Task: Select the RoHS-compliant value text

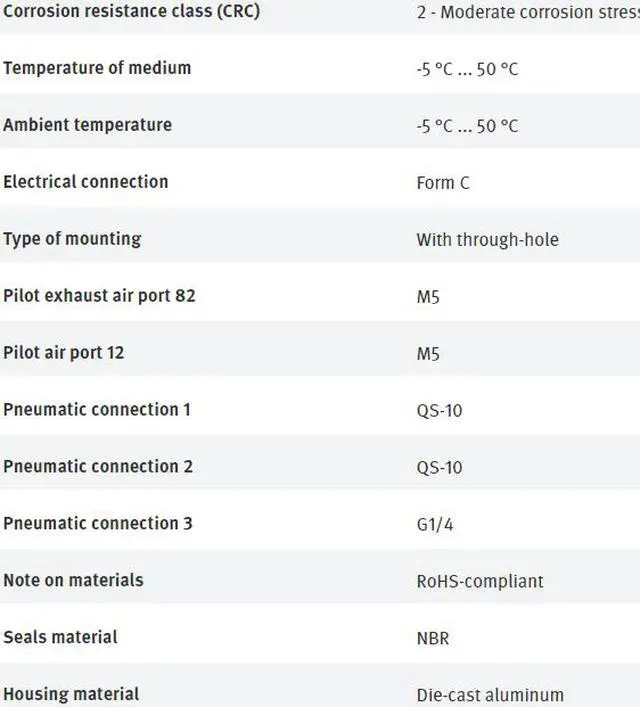Action: point(480,581)
